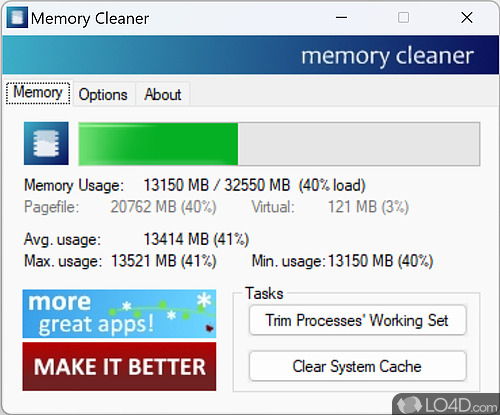Click the Min. usage value
Screen dimensions: 500x415
[x=381, y=261]
